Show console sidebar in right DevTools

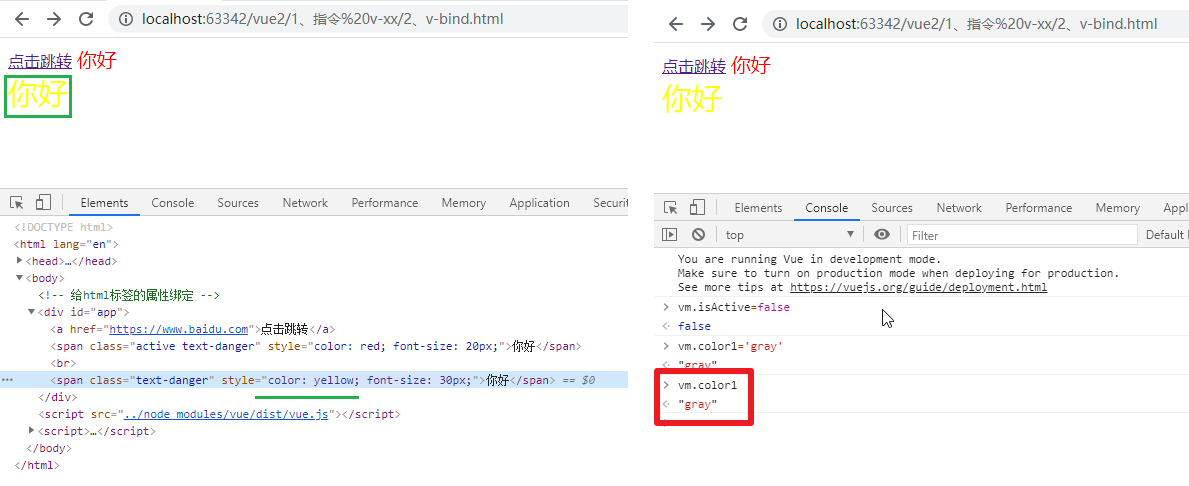[x=670, y=234]
